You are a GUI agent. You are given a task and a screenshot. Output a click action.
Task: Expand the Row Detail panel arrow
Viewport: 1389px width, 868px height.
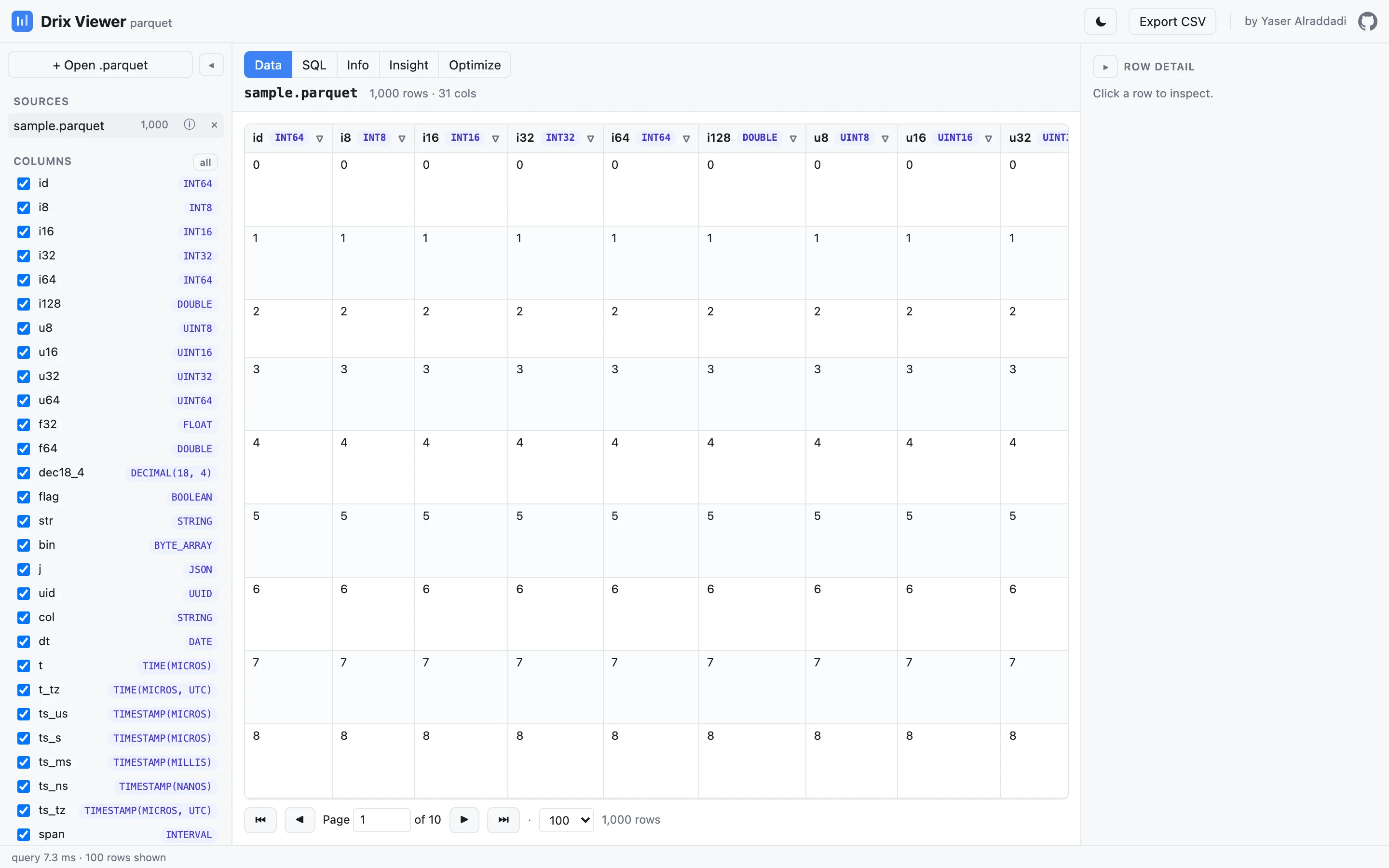pos(1105,67)
